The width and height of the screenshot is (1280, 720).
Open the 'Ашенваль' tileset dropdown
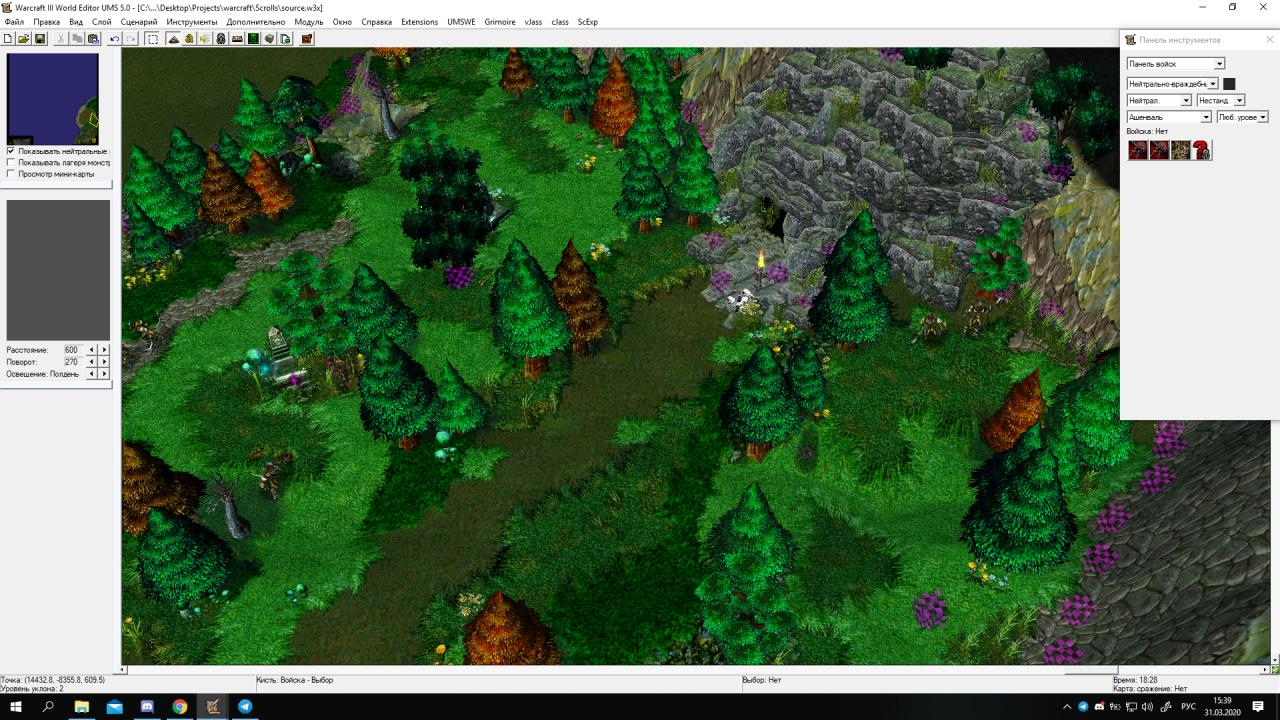click(x=1169, y=117)
